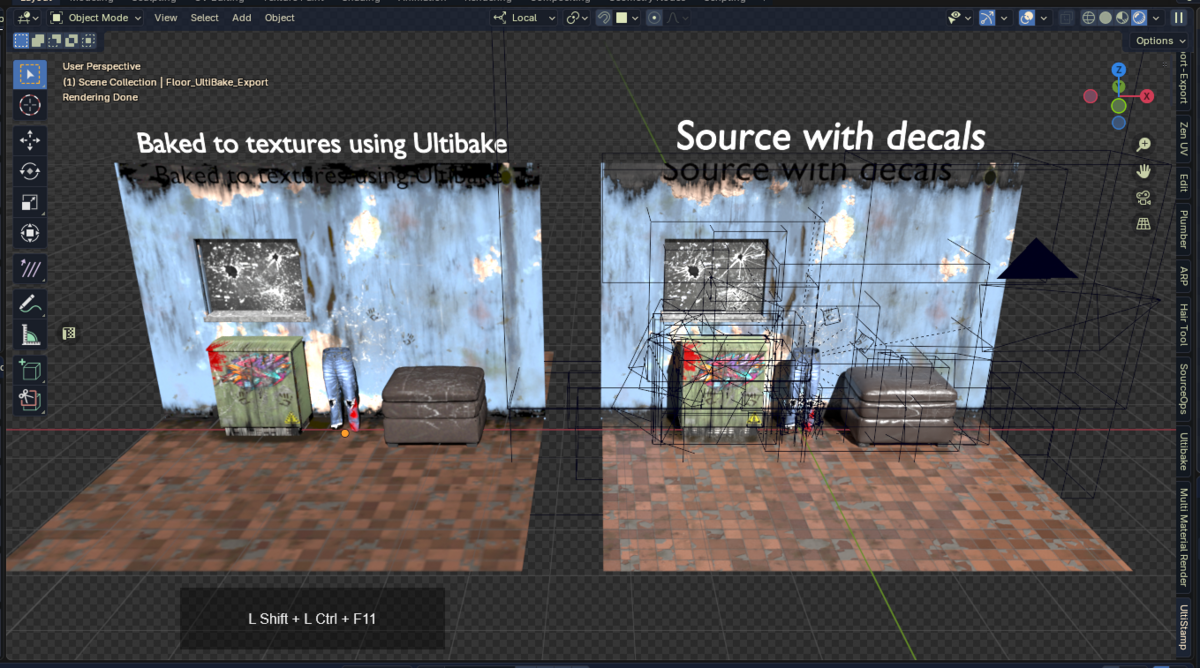Toggle the camera view icon
This screenshot has width=1200, height=668.
[x=1144, y=198]
